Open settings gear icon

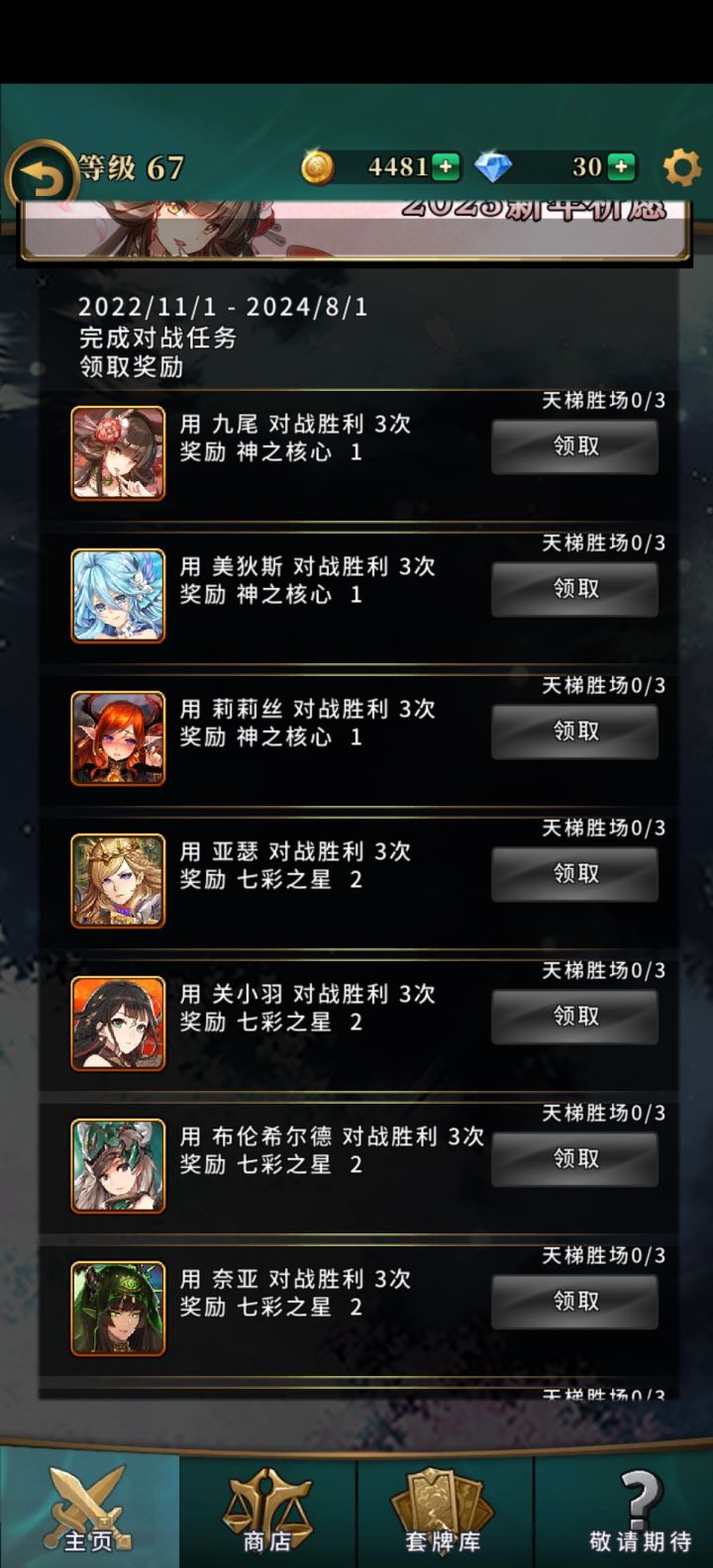tap(681, 167)
